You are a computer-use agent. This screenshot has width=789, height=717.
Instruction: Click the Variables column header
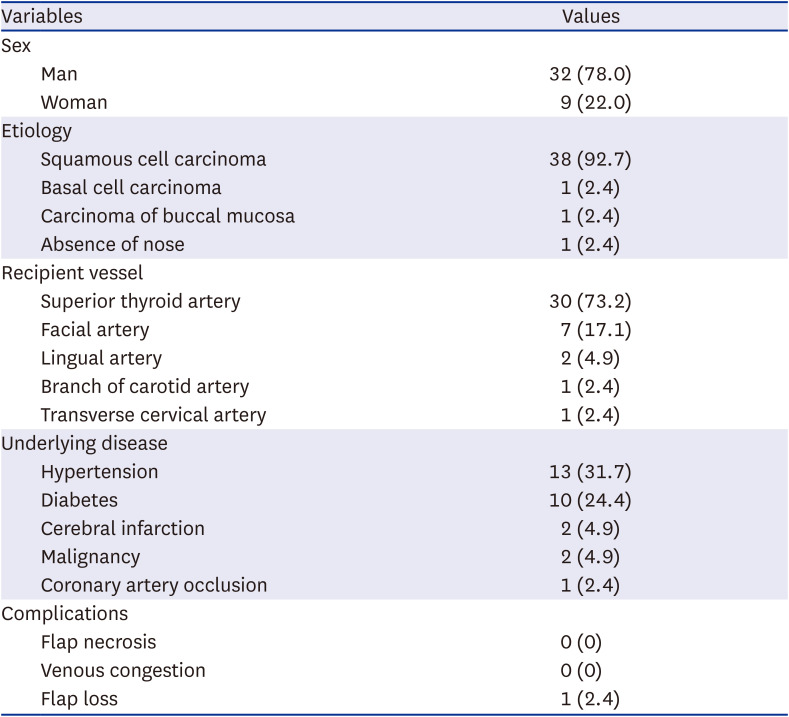[42, 17]
